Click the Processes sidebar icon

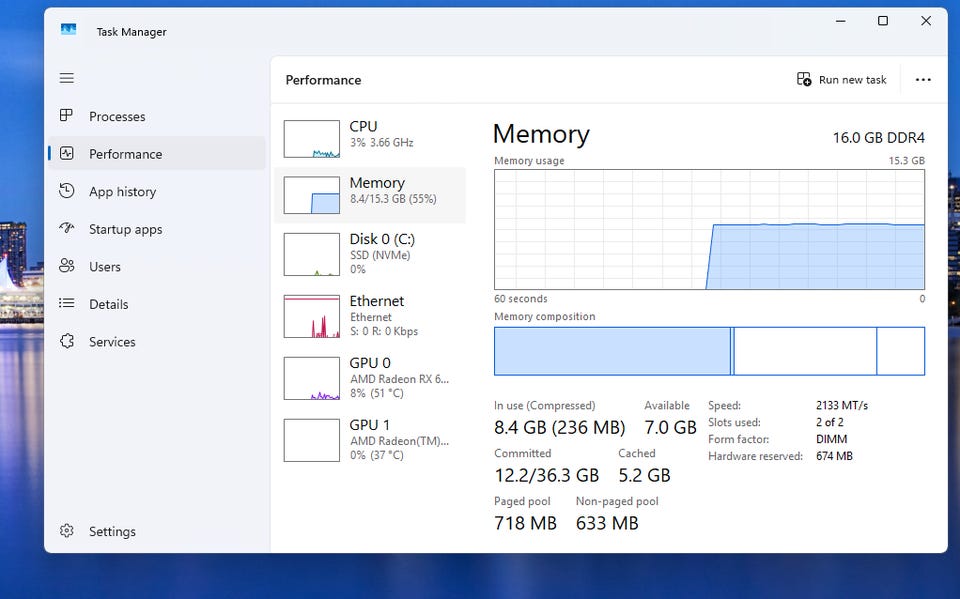[x=66, y=116]
